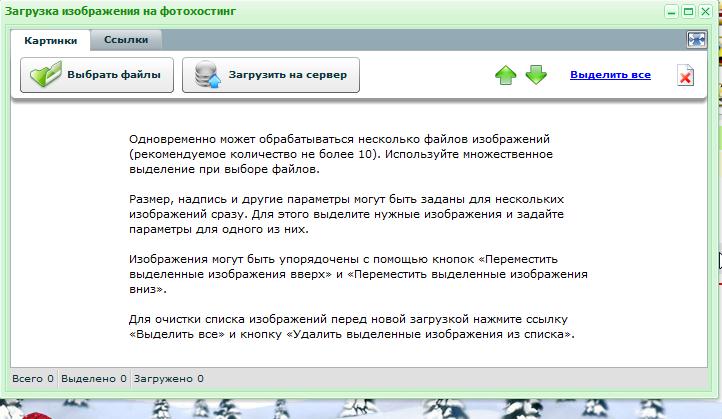Close the Загрузка изображения на фотохостинг window

click(x=704, y=12)
